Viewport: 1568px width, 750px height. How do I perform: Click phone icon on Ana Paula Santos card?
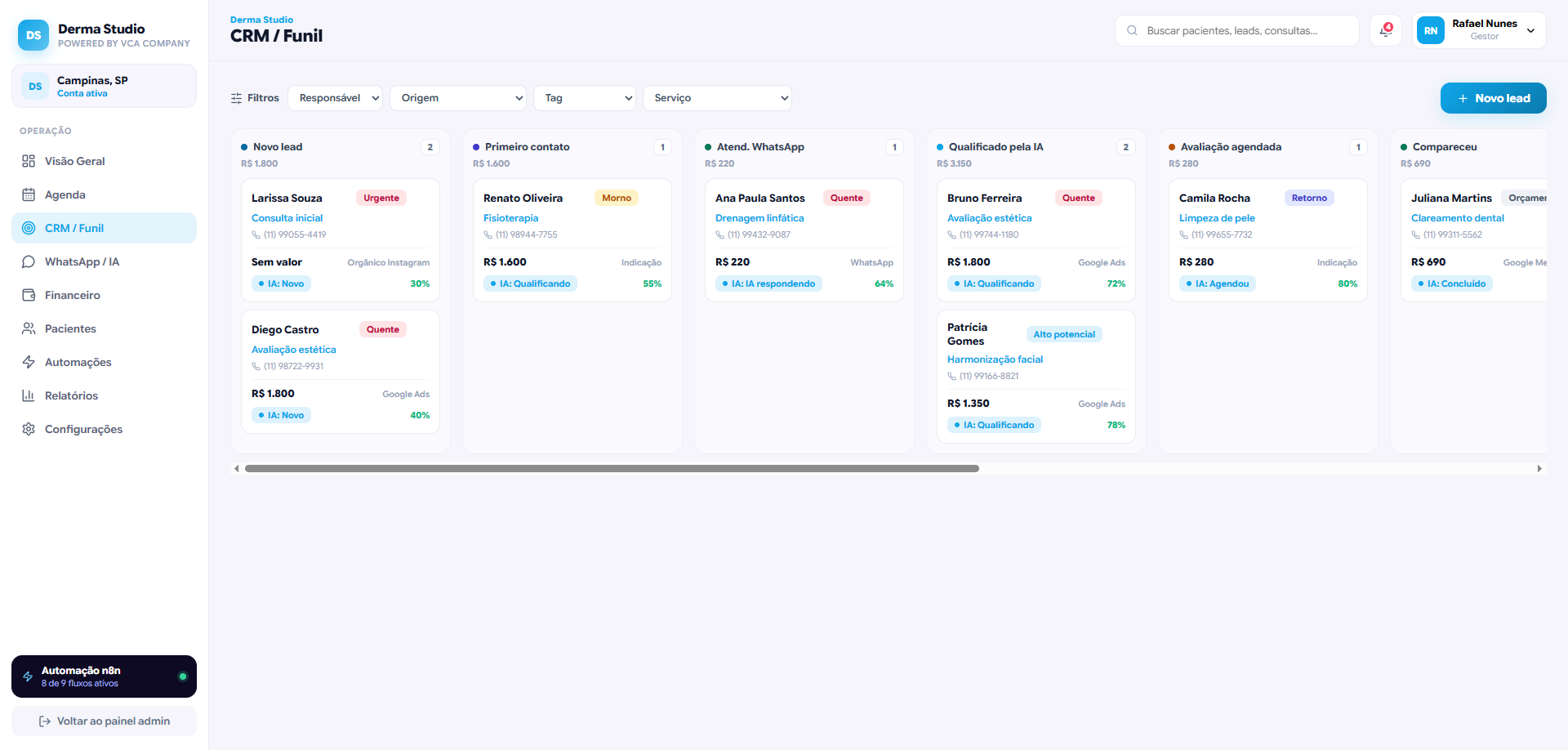click(x=719, y=234)
